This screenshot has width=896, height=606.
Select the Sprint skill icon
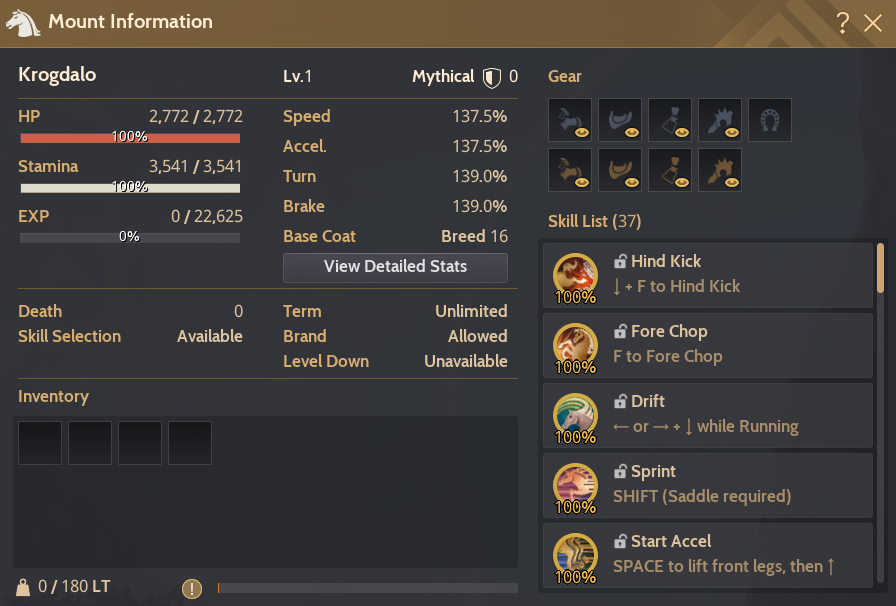click(575, 487)
